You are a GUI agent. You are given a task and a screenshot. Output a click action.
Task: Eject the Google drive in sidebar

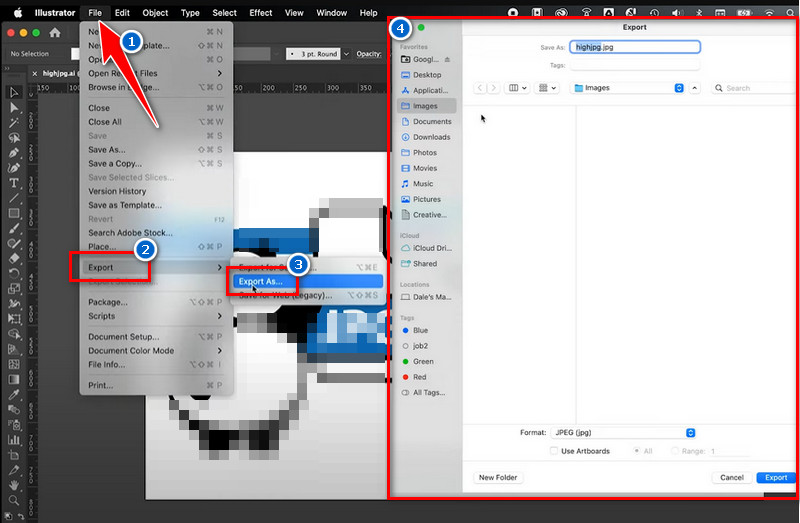(447, 59)
